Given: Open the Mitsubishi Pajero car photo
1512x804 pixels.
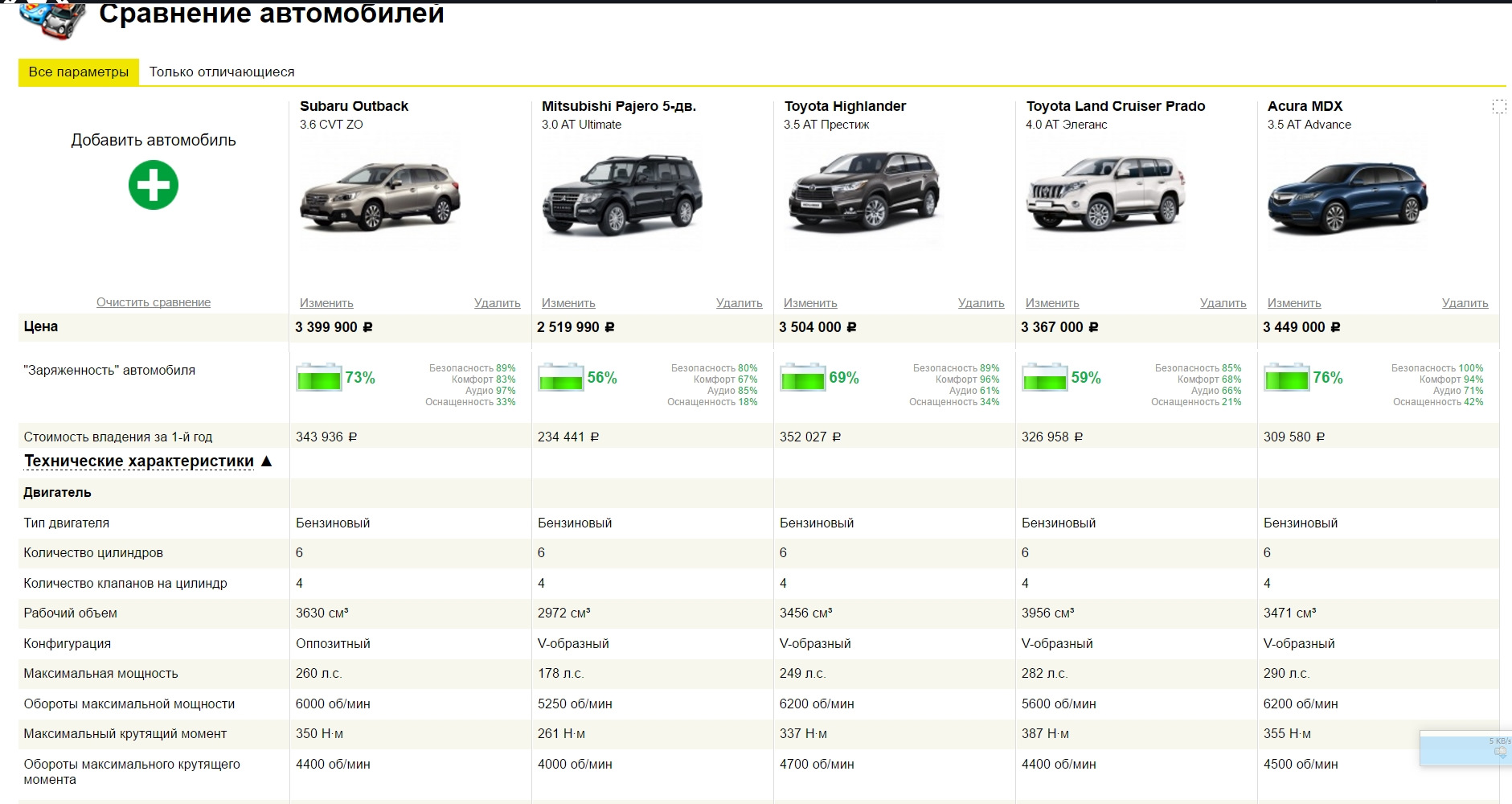Looking at the screenshot, I should (x=622, y=195).
